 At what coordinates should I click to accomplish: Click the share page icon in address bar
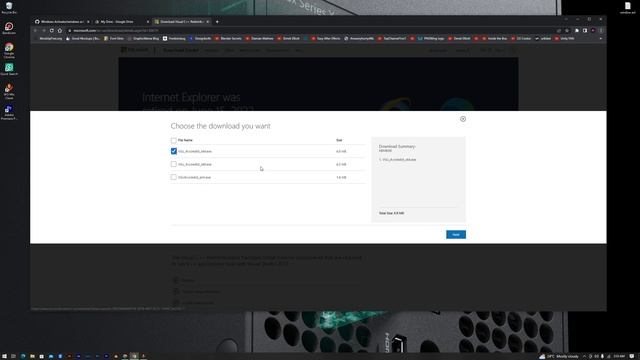point(559,31)
